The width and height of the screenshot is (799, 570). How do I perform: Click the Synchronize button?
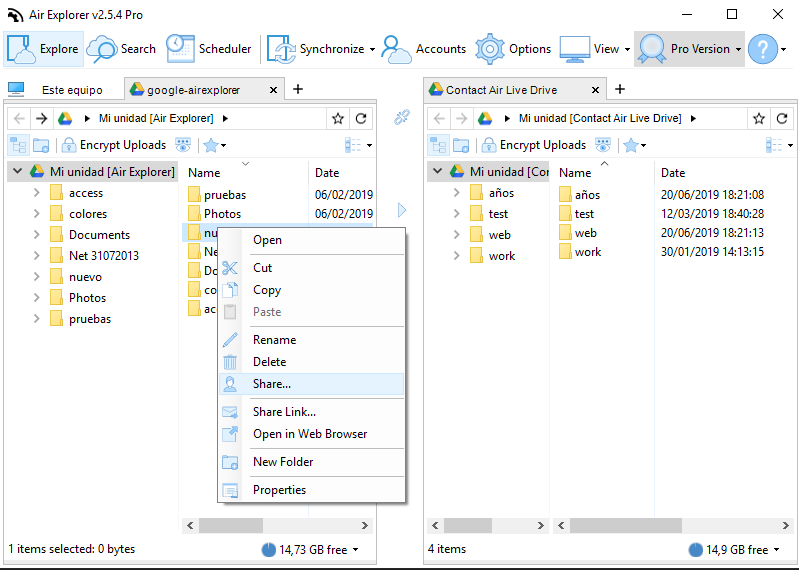[x=315, y=49]
